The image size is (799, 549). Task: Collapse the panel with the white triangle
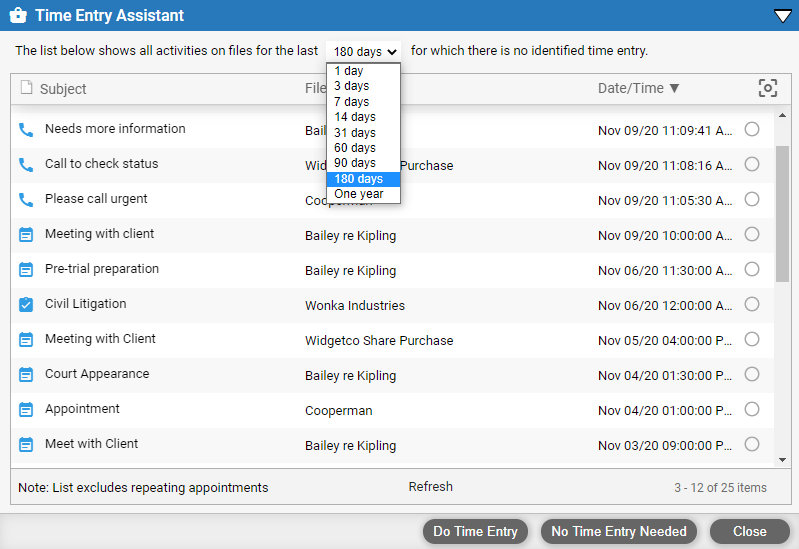point(783,16)
